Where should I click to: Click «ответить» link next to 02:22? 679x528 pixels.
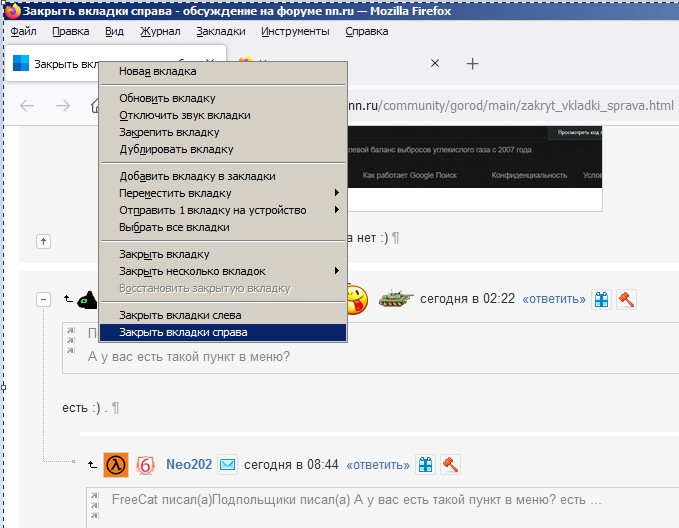tap(554, 299)
